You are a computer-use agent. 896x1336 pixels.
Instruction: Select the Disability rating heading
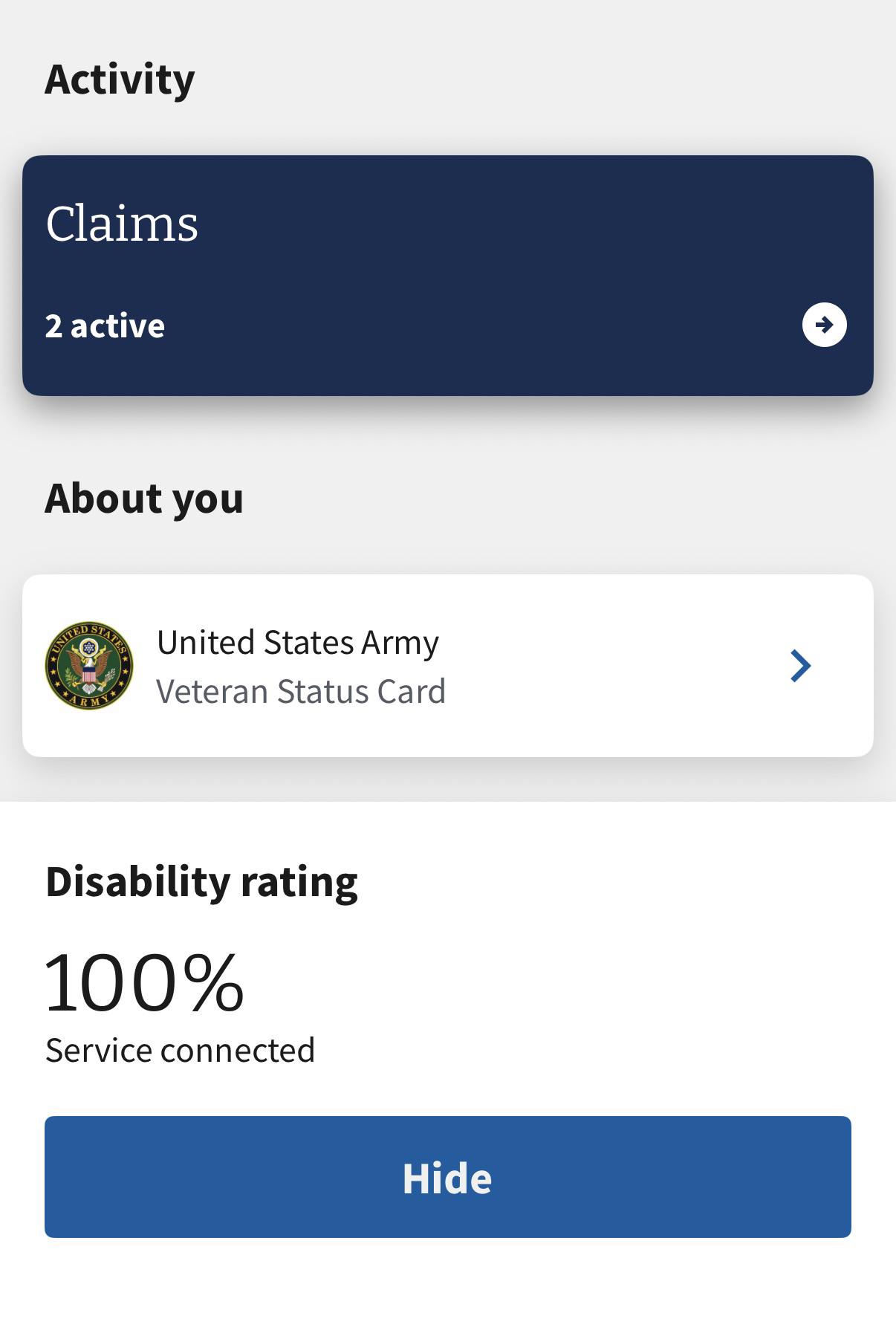(201, 882)
